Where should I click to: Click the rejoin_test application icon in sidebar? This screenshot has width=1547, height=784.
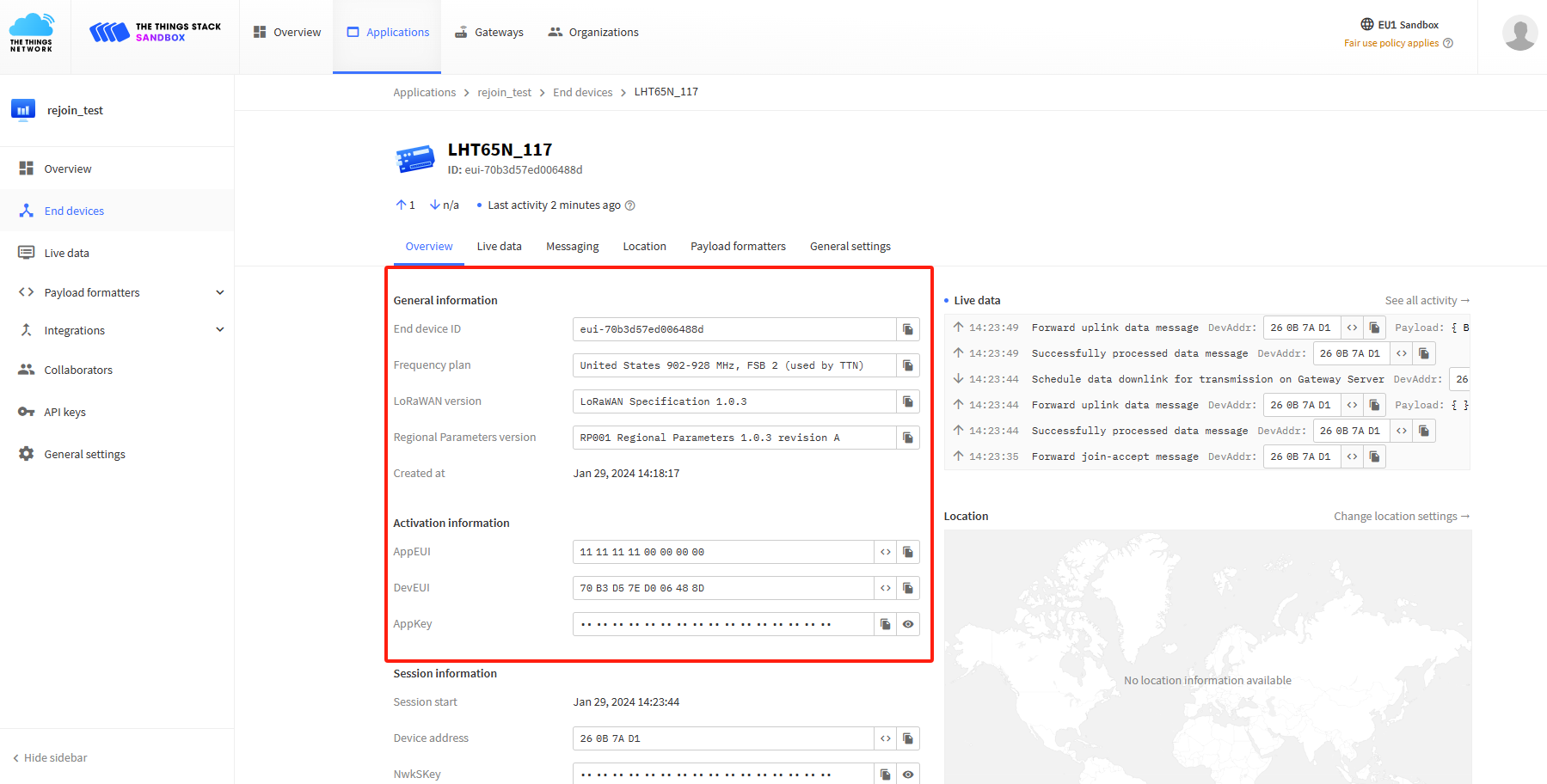[23, 110]
